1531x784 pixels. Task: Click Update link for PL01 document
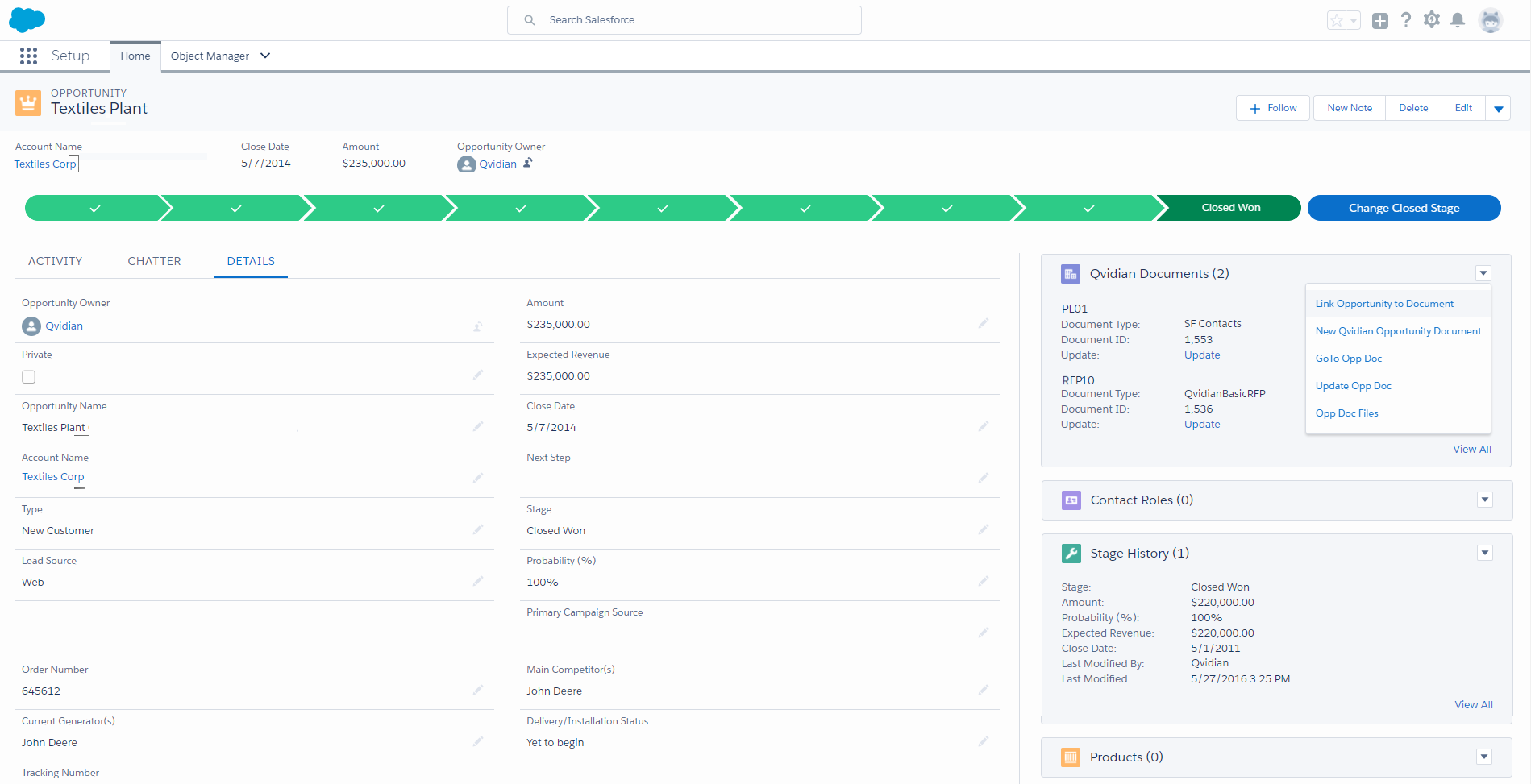click(x=1202, y=355)
